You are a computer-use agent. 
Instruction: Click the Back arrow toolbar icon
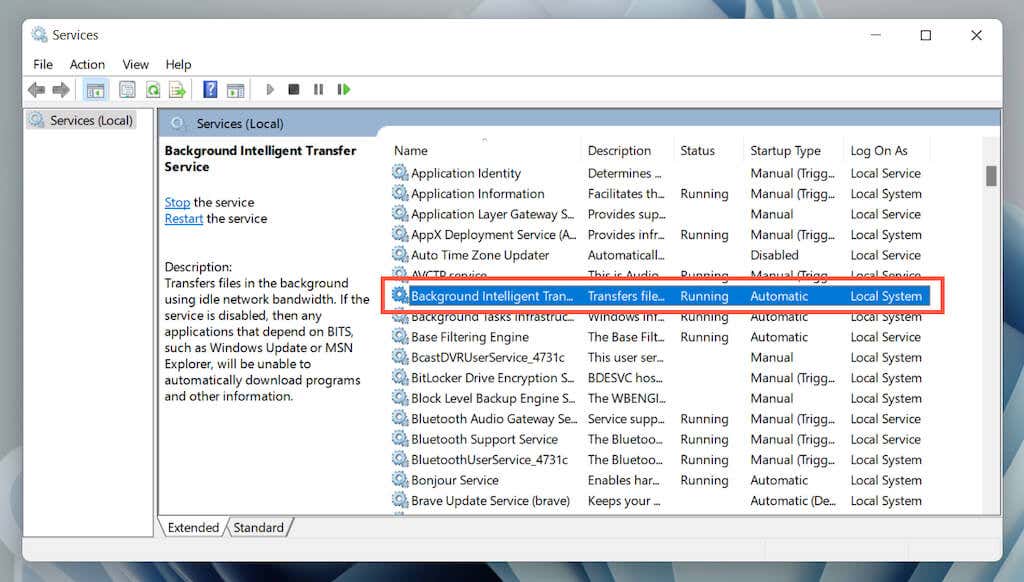[37, 89]
